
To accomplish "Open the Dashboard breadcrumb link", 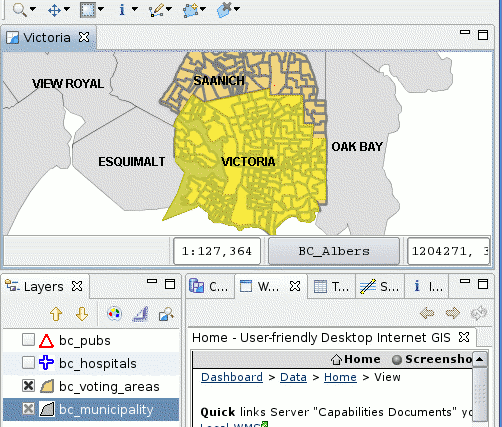I will 232,377.
